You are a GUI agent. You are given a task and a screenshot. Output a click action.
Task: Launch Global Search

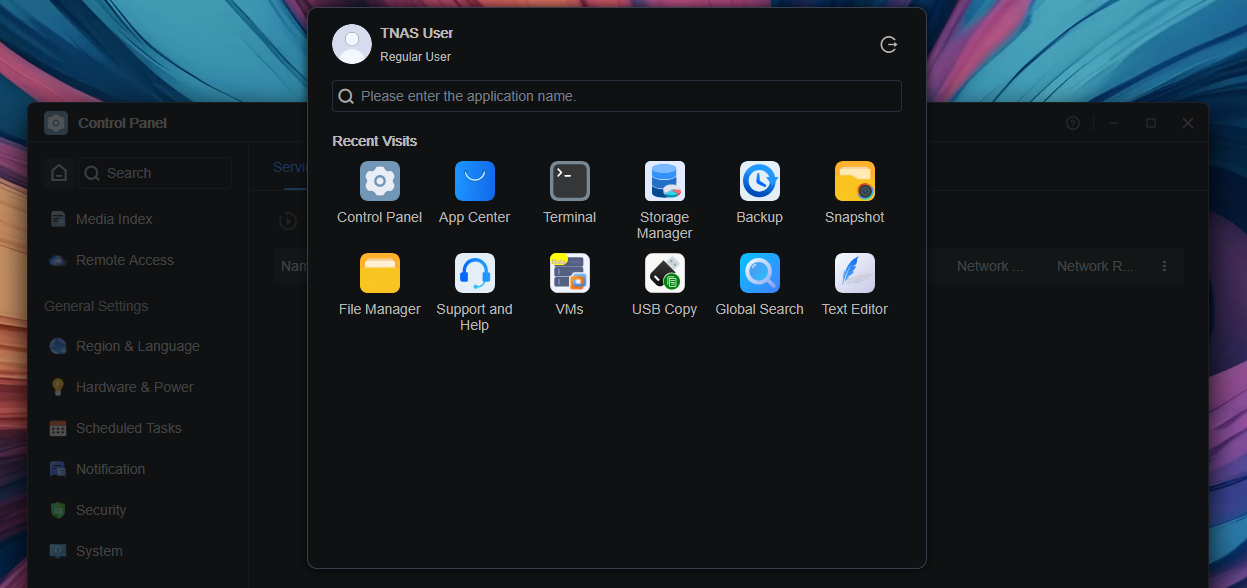pos(759,273)
